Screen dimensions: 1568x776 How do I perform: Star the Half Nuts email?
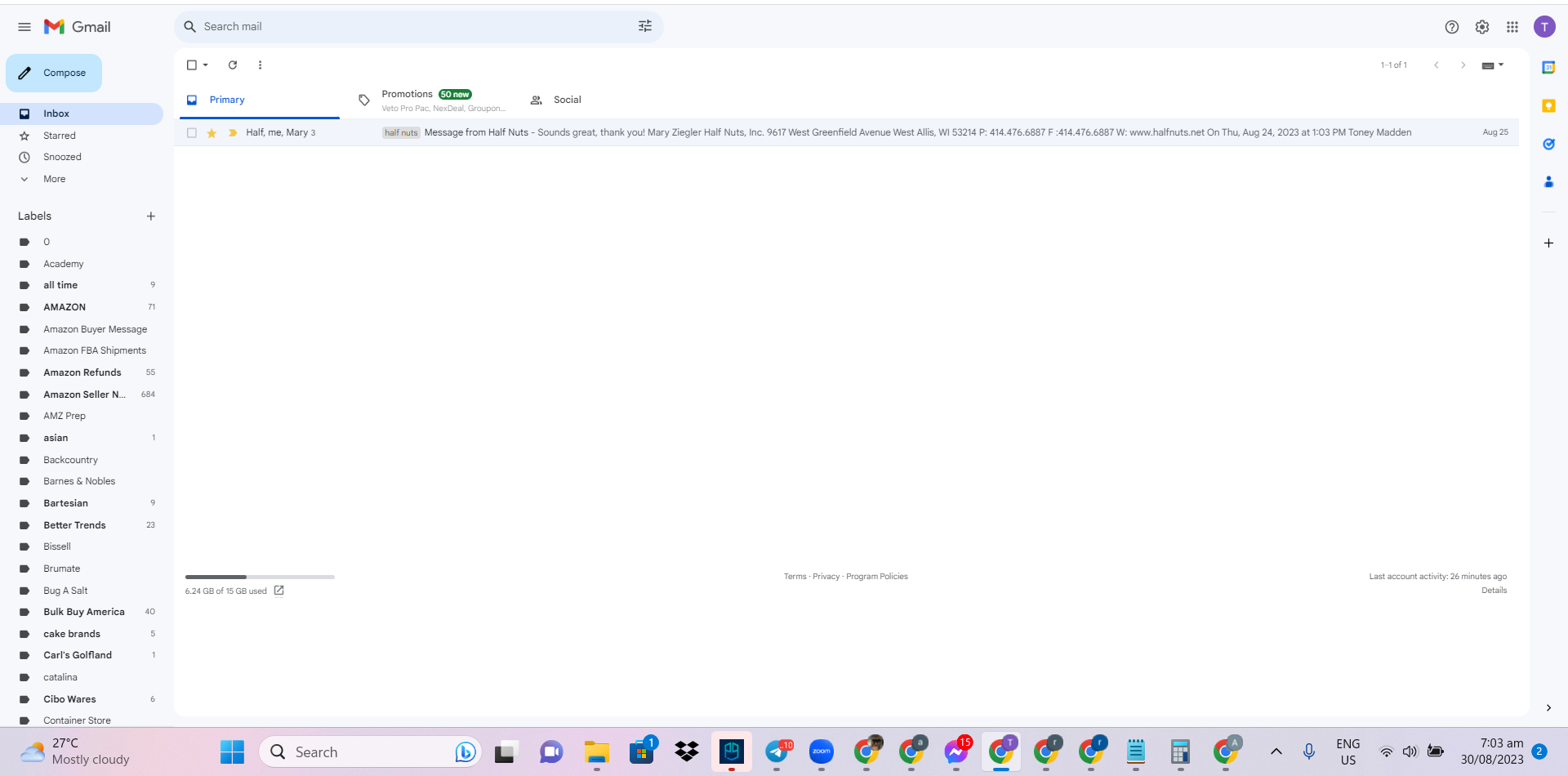pos(212,132)
